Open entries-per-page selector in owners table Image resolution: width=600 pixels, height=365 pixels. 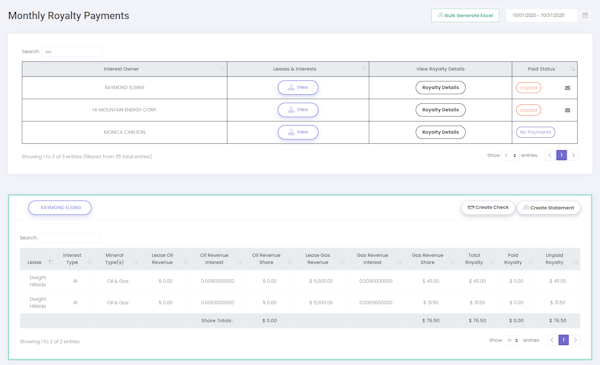click(510, 155)
